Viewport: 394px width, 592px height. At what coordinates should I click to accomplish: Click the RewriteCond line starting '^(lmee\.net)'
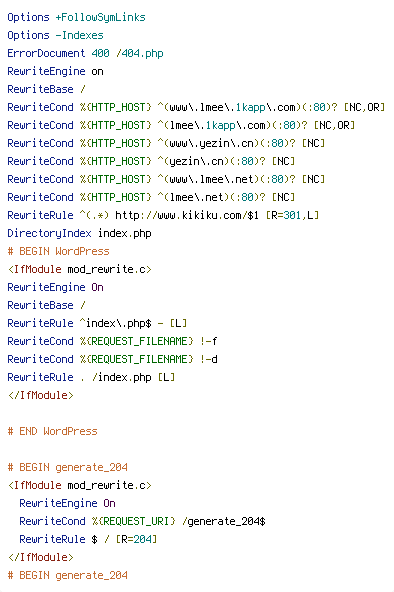coord(151,197)
